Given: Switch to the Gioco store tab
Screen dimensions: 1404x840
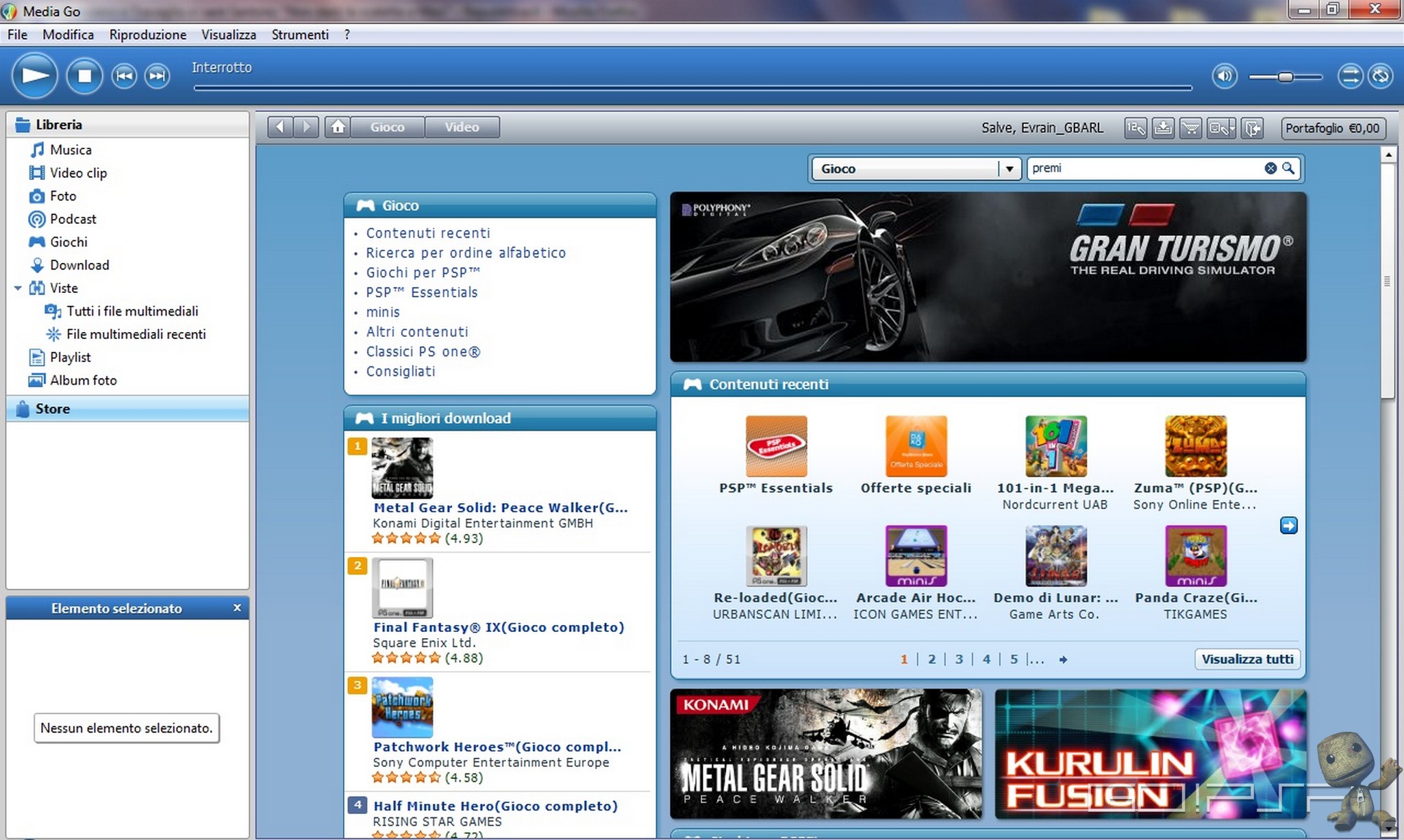Looking at the screenshot, I should coord(388,127).
